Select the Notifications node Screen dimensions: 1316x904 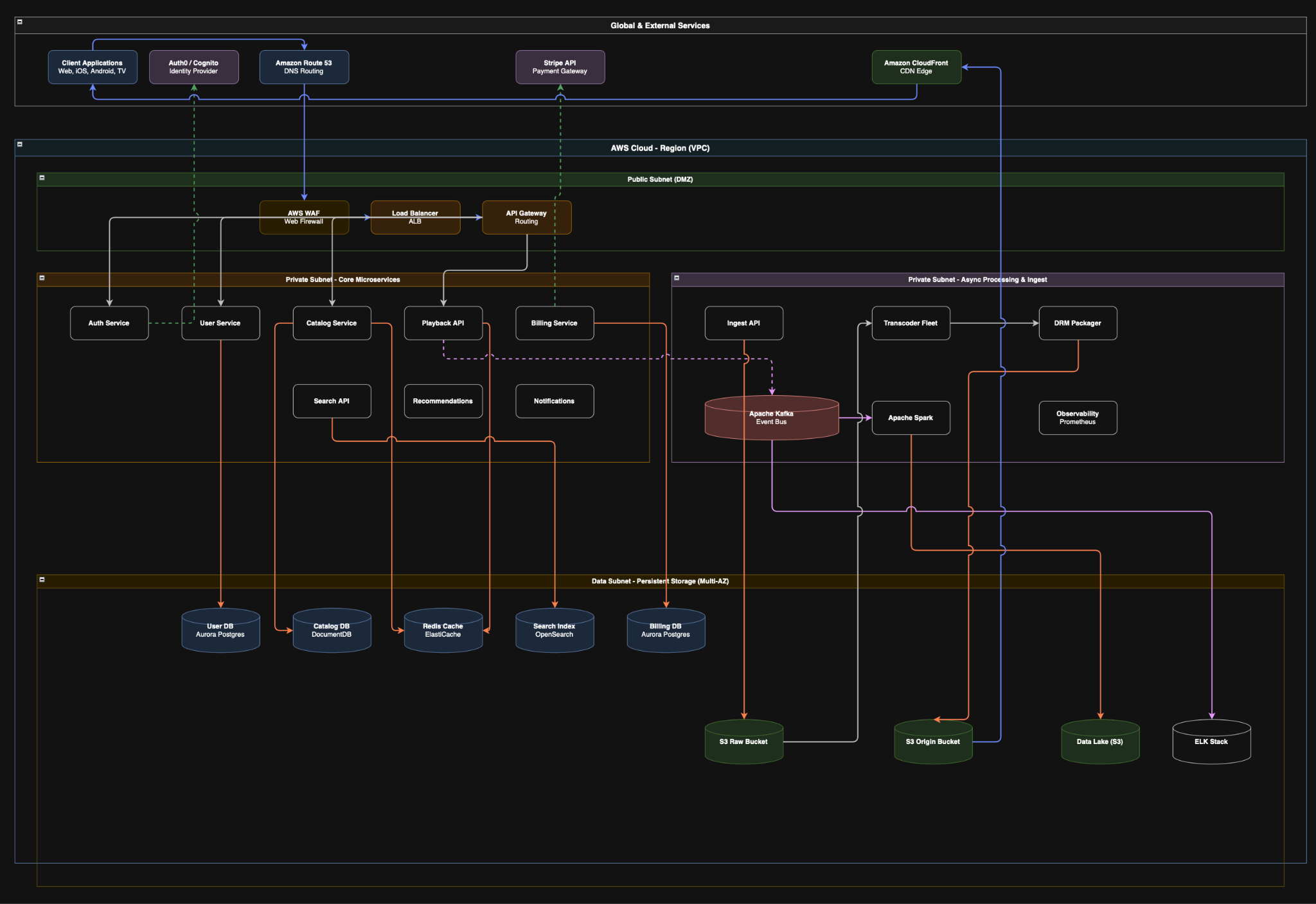pos(555,401)
